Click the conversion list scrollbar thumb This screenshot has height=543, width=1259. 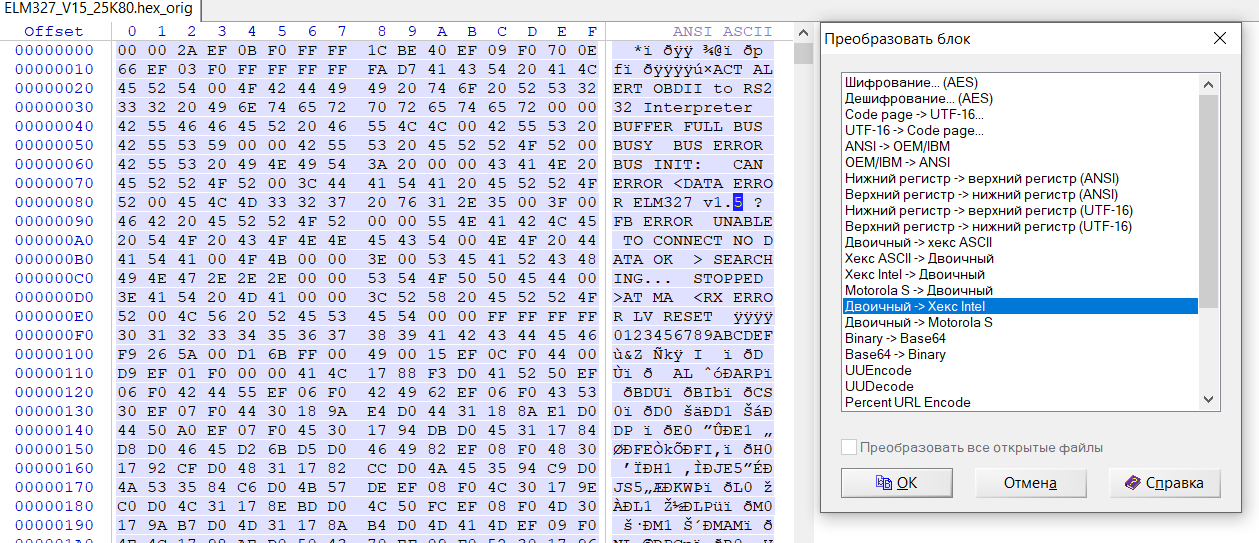1209,200
